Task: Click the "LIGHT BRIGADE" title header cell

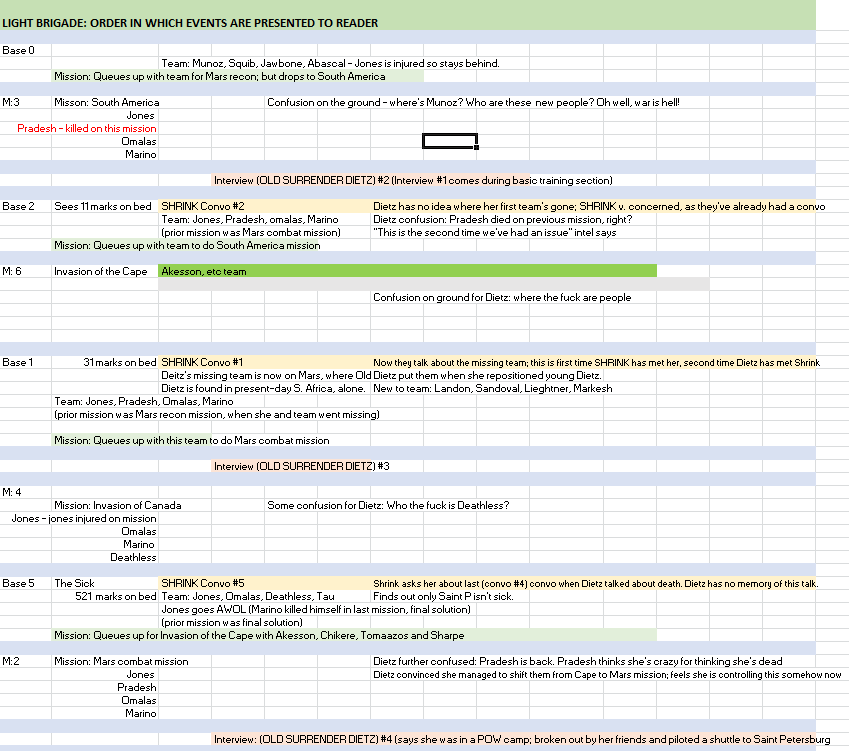Action: click(190, 23)
